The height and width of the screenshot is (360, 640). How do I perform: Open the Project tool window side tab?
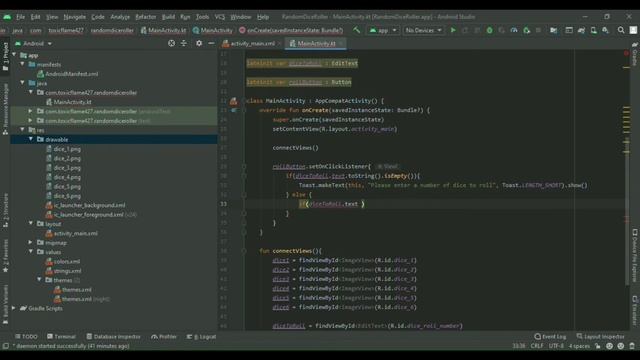click(x=5, y=56)
